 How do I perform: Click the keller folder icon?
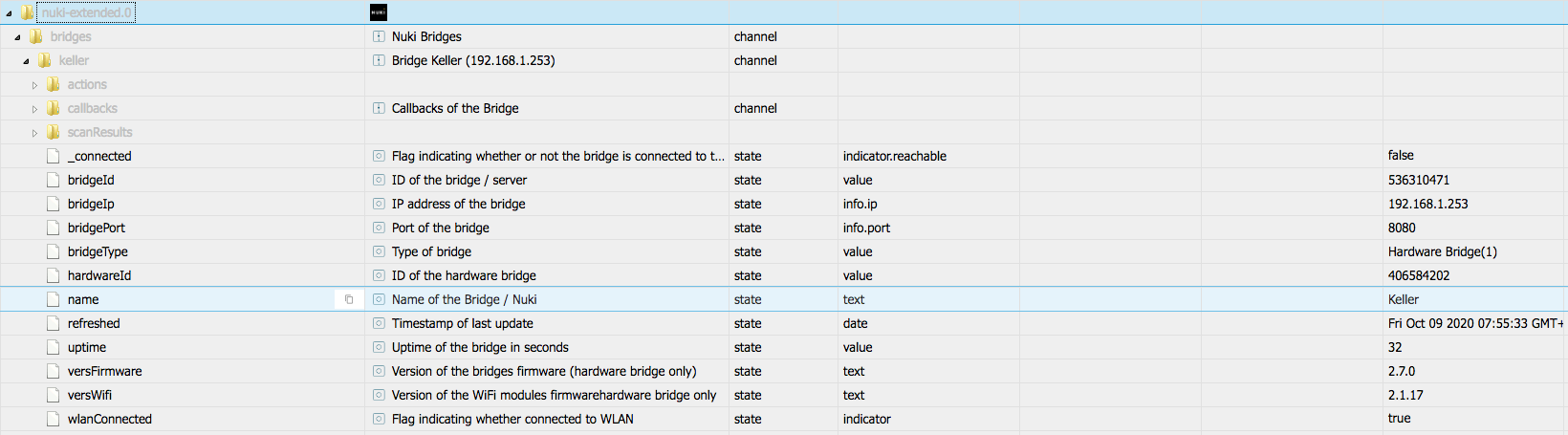click(x=44, y=60)
